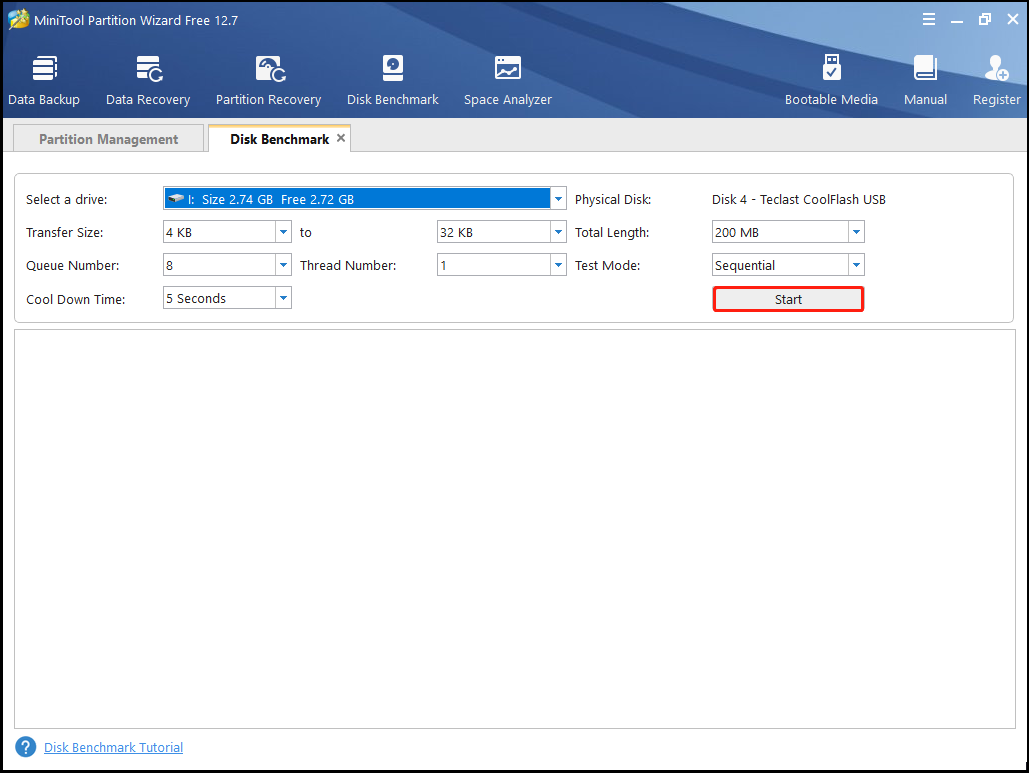Close the Disk Benchmark tab

[x=341, y=138]
